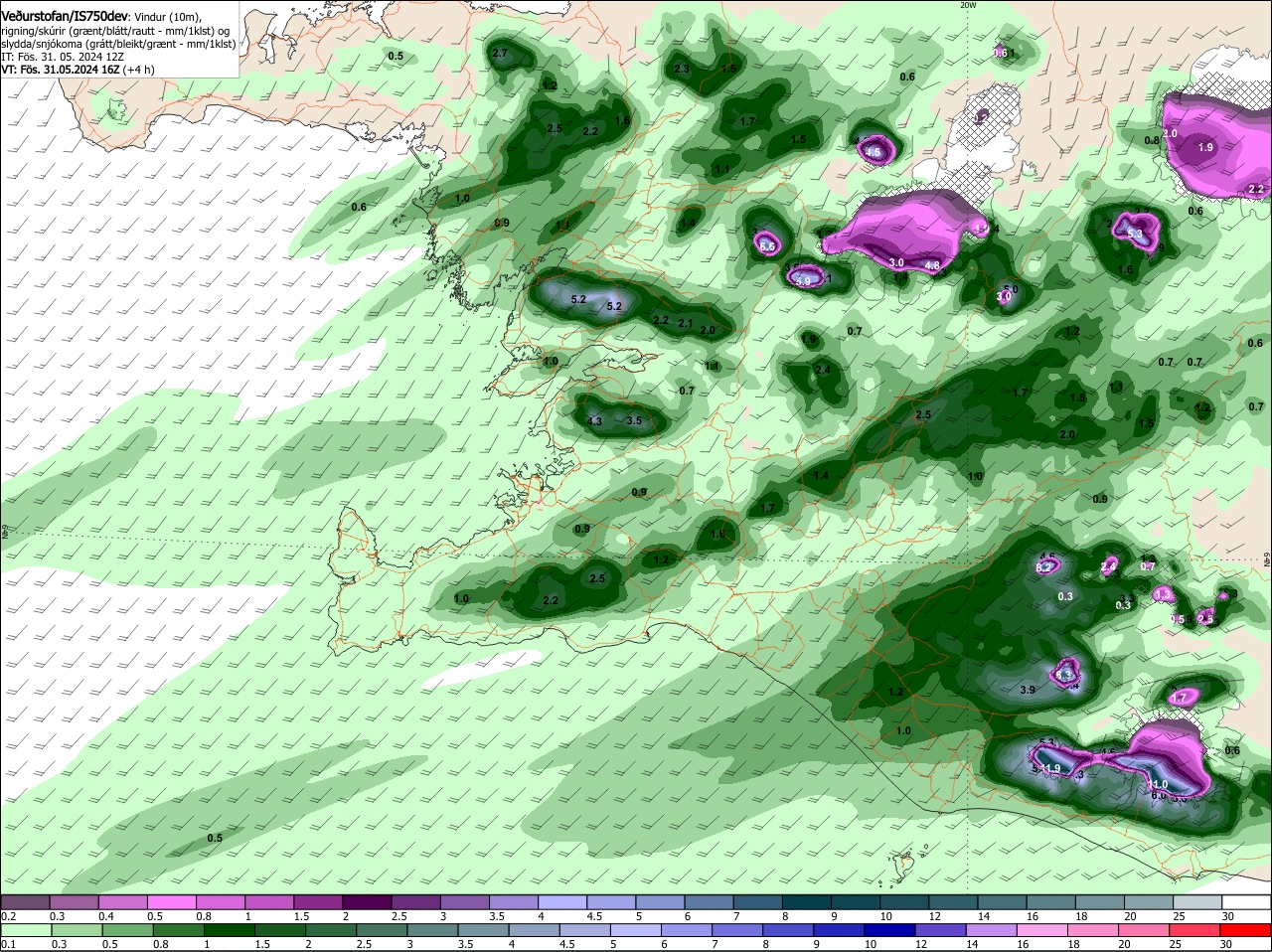The height and width of the screenshot is (952, 1272).
Task: Click the 5.6 value inside small purple spot
Action: [x=766, y=245]
